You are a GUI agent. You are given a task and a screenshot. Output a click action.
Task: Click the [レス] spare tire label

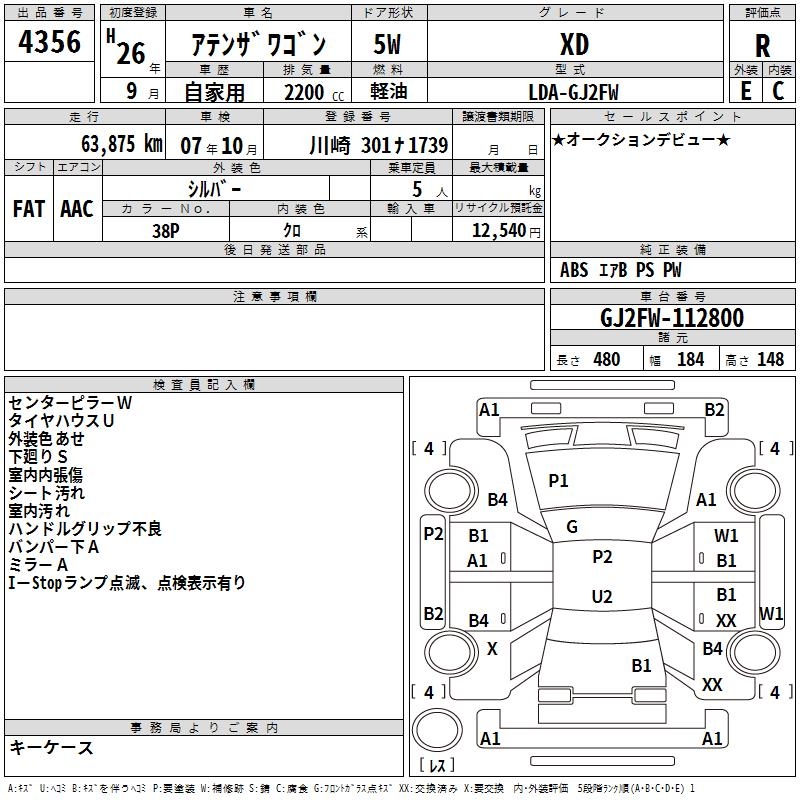click(437, 764)
